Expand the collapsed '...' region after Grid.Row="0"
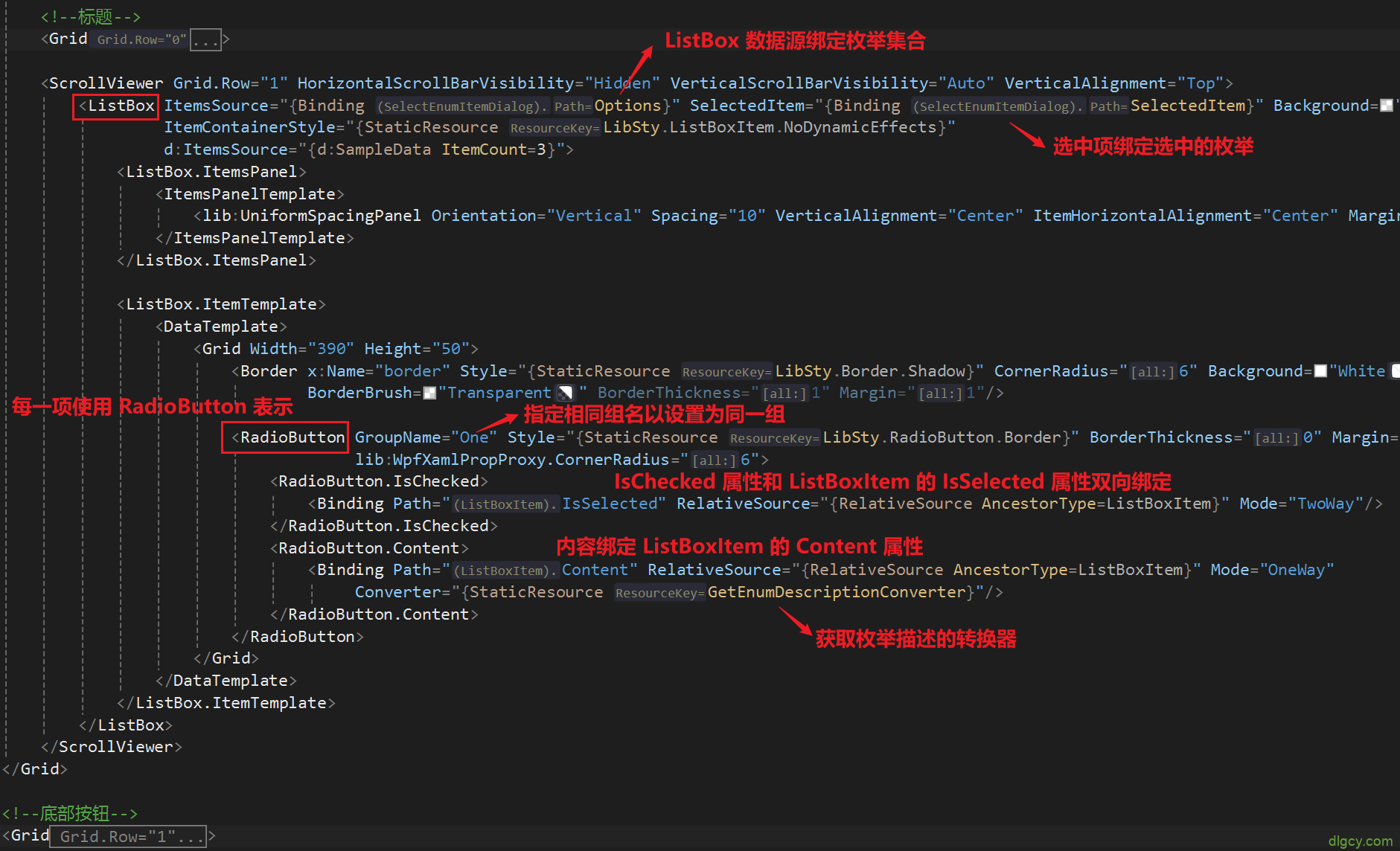The image size is (1400, 851). tap(205, 39)
